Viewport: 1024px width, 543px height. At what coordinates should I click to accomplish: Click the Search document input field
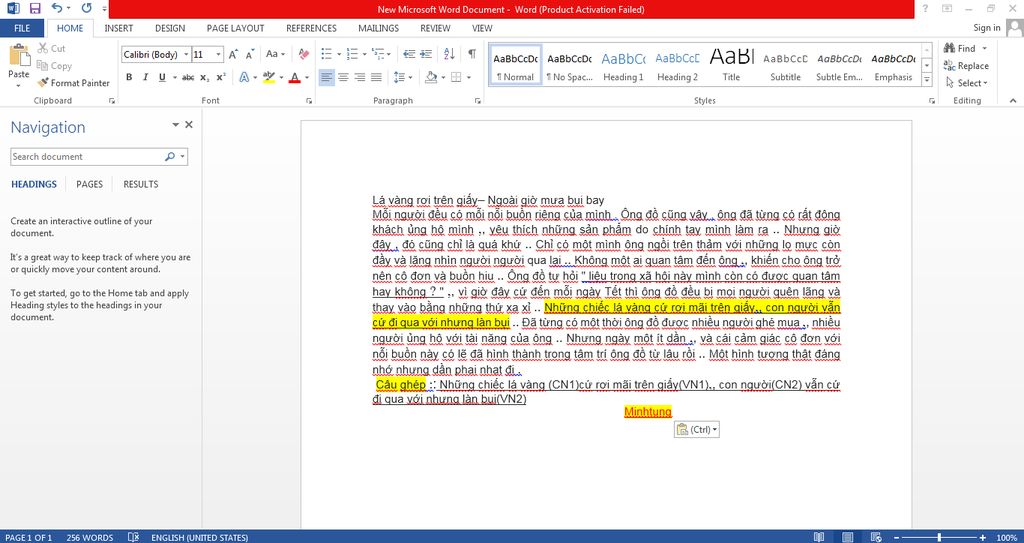coord(87,157)
